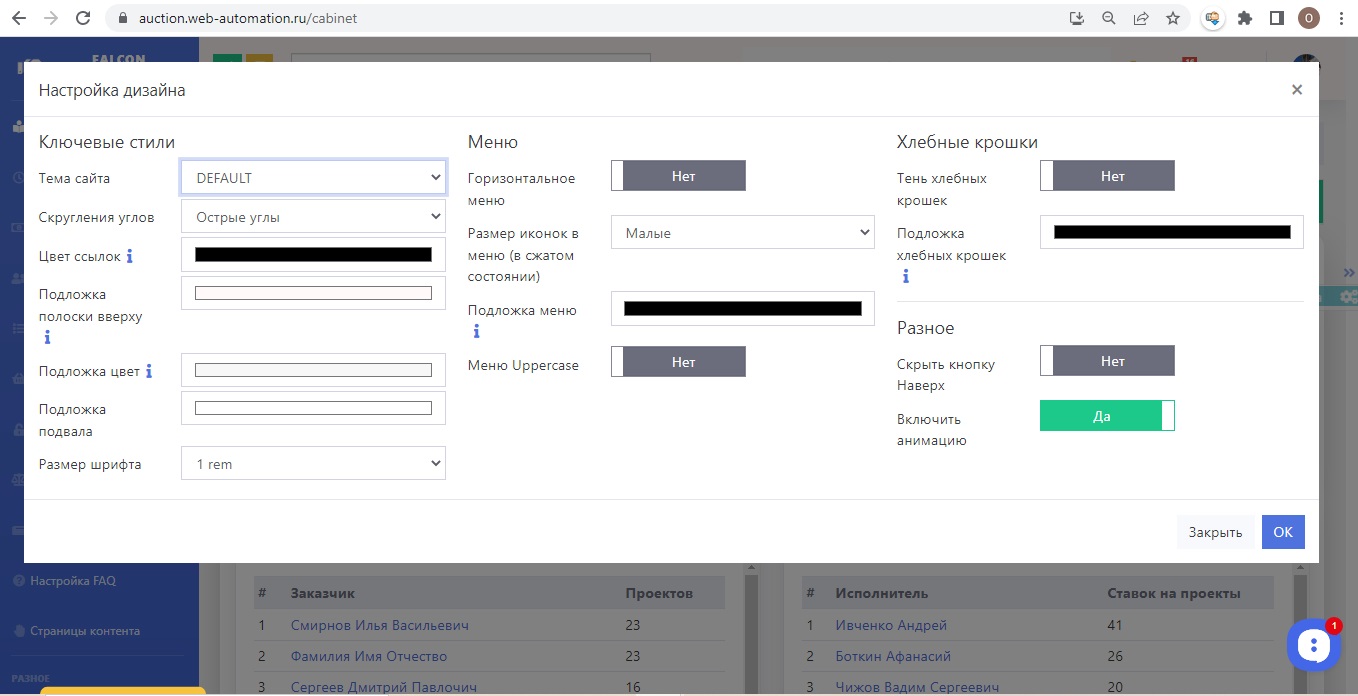Close dialog with the X icon
This screenshot has height=696, width=1358.
tap(1296, 90)
